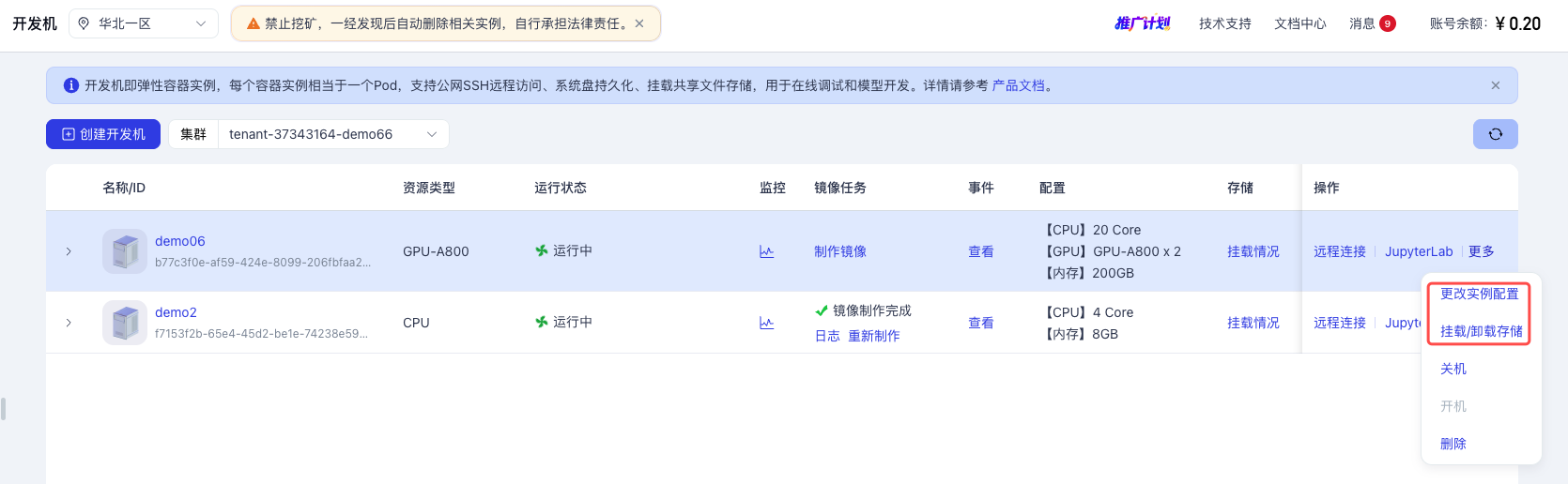Open monitoring chart icon for demo2
Screen dimensions: 1568x484
pos(766,323)
